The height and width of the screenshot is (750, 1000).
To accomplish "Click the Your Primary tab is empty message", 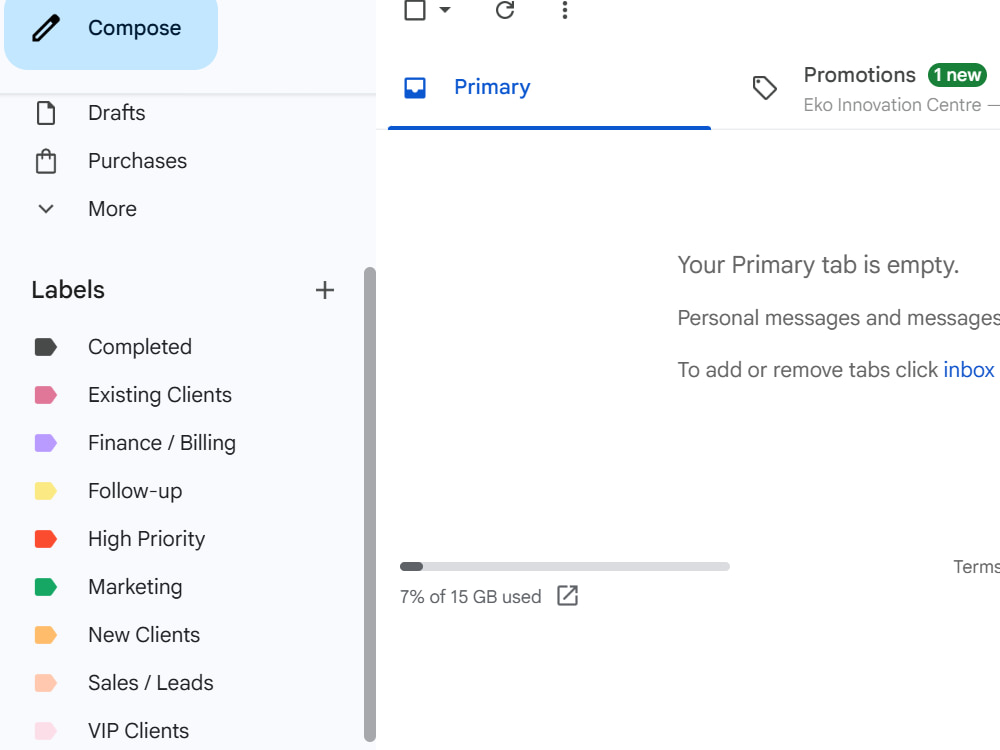I will (818, 265).
